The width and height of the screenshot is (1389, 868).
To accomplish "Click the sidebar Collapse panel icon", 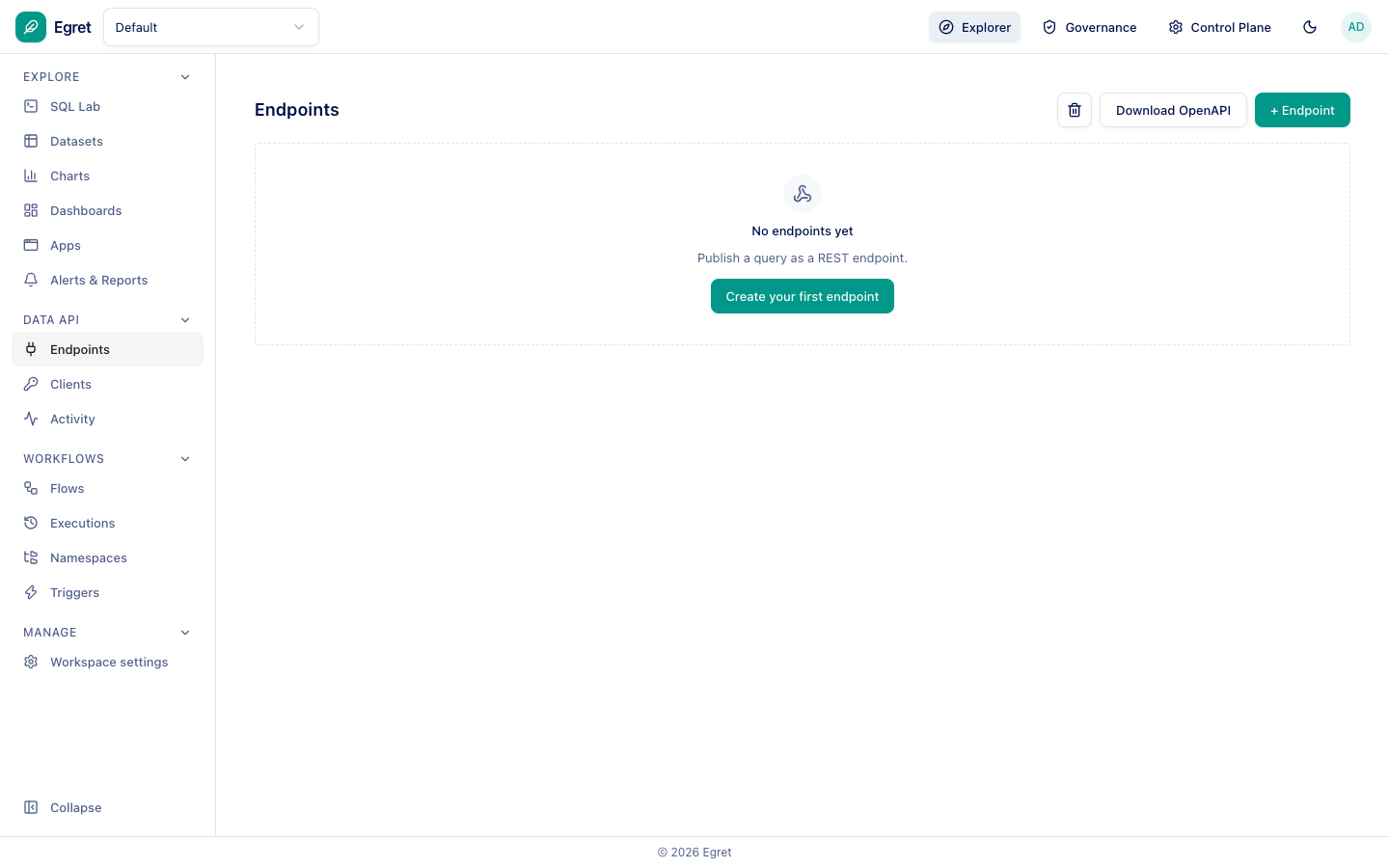I will point(31,807).
